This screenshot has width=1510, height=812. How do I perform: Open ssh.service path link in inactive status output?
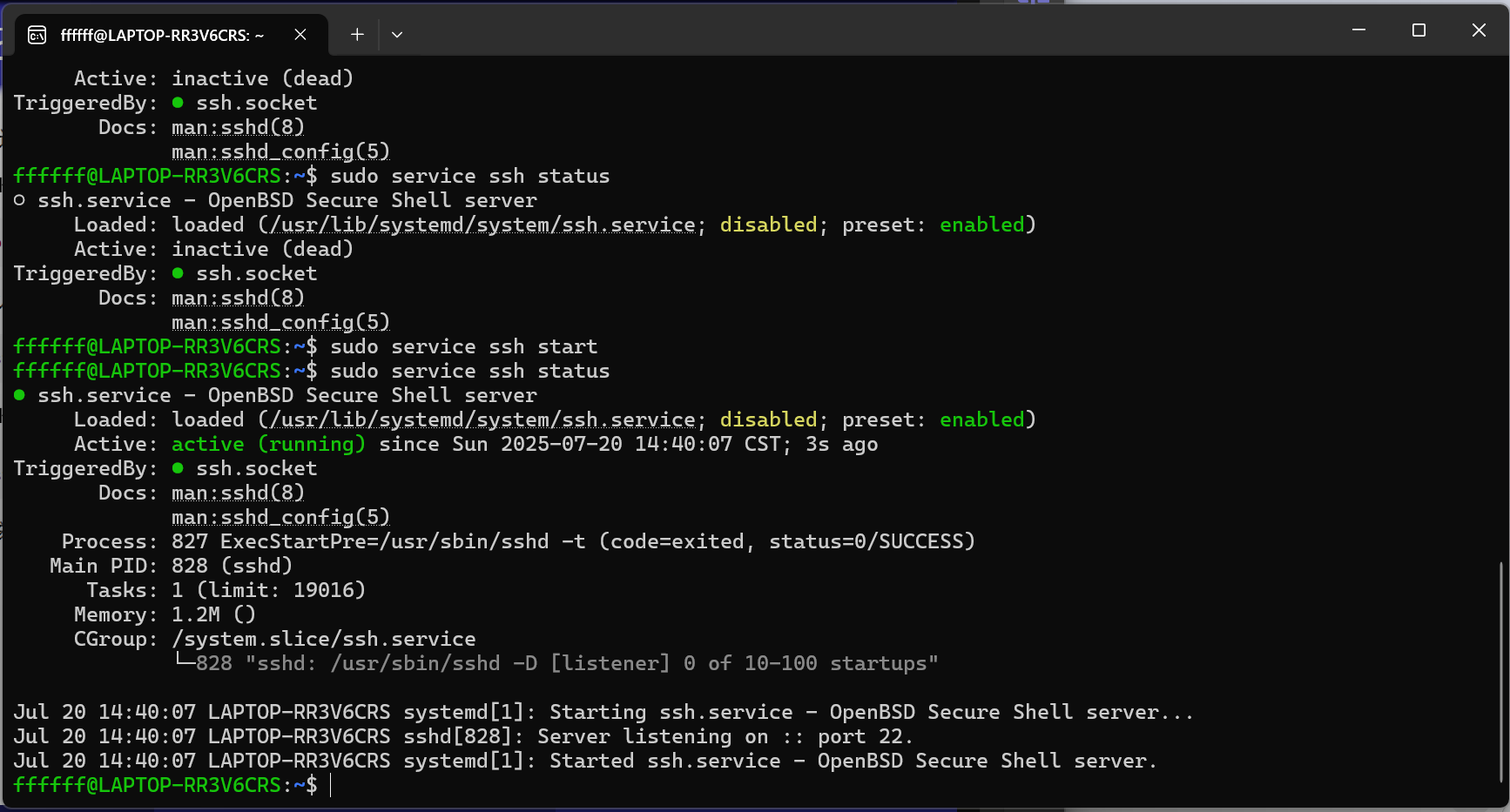coord(482,225)
